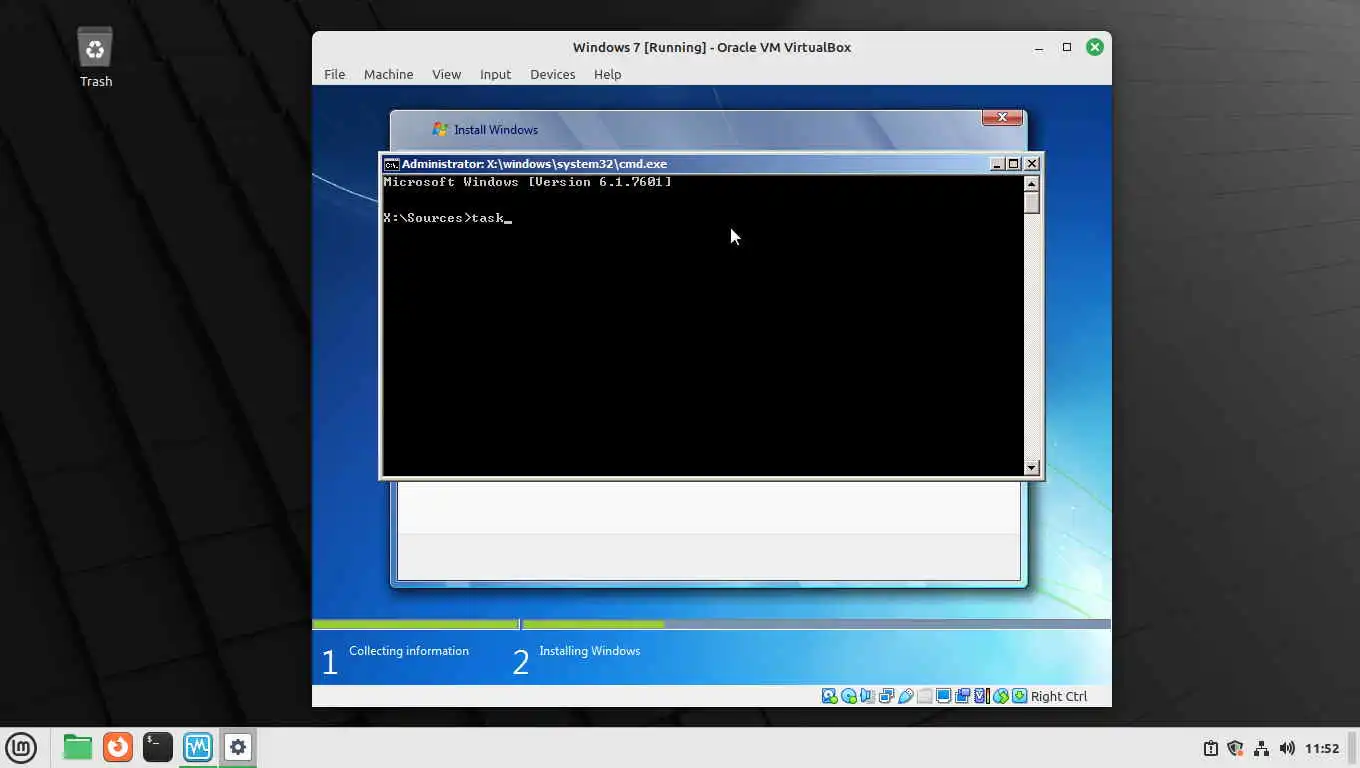Click the Installing Windows progress bar
1360x768 pixels.
pyautogui.click(x=816, y=624)
